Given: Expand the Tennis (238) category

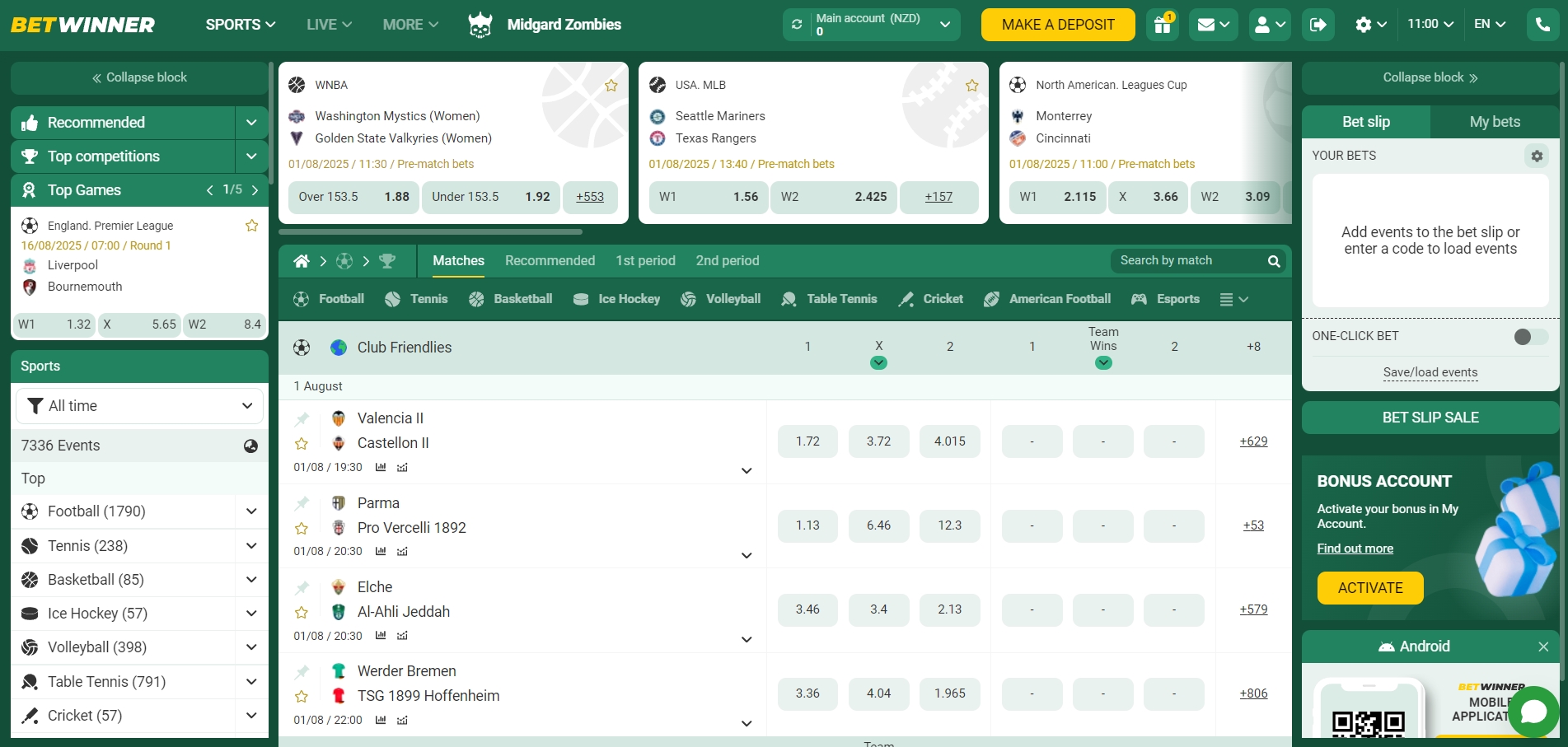Looking at the screenshot, I should (251, 546).
